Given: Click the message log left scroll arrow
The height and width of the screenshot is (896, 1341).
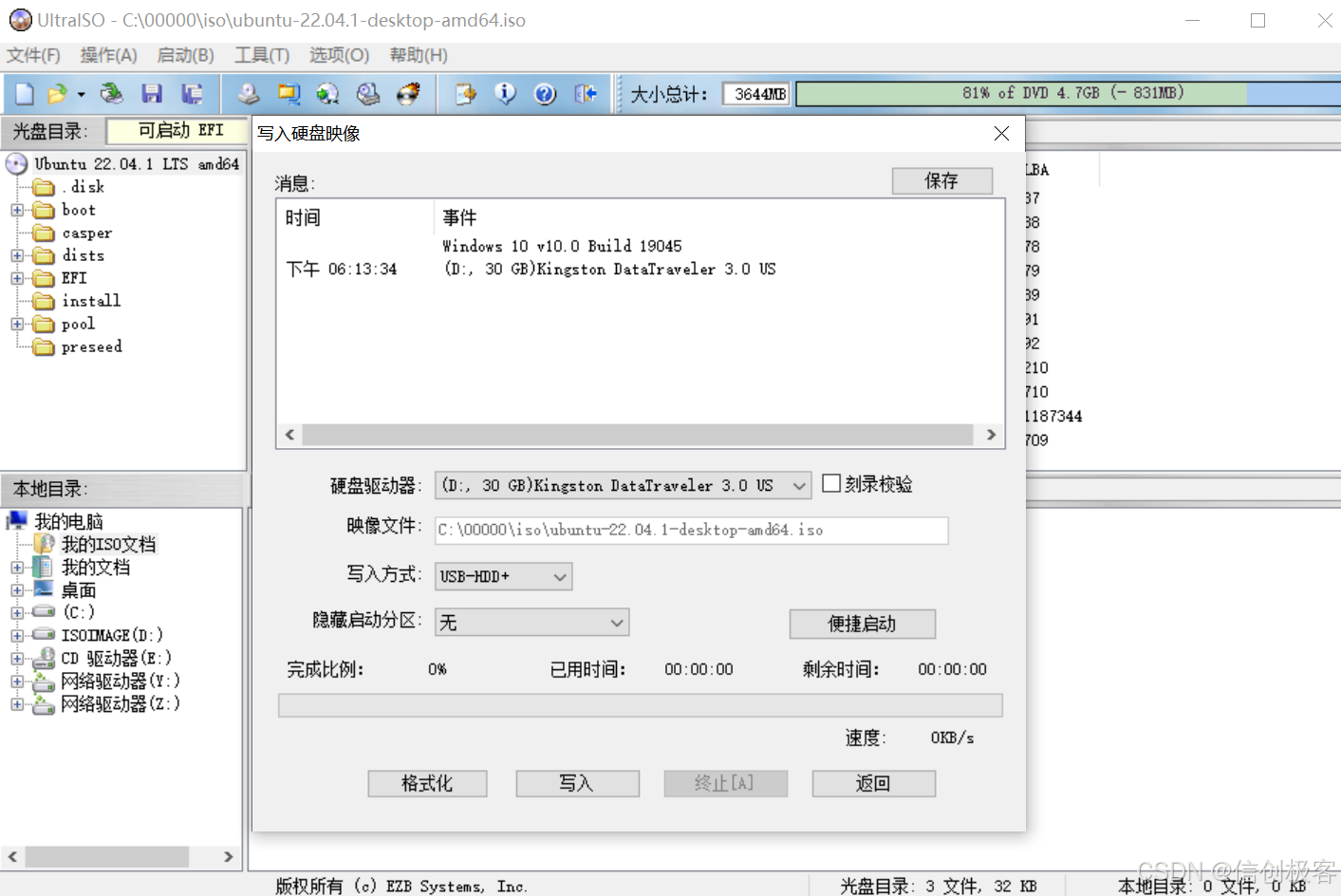Looking at the screenshot, I should [289, 435].
